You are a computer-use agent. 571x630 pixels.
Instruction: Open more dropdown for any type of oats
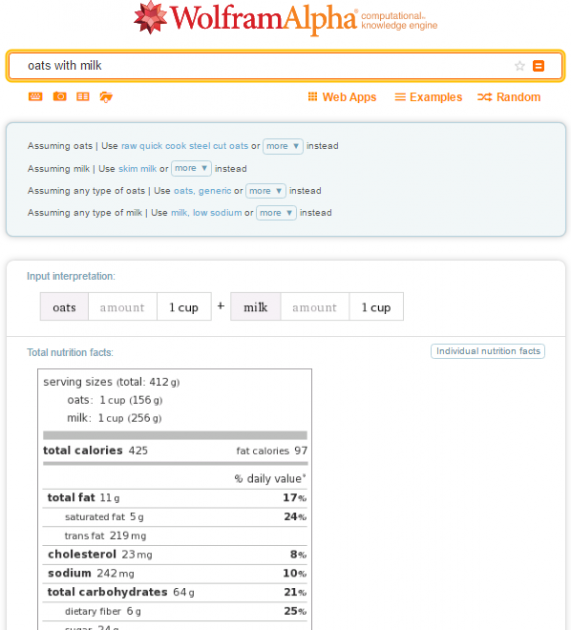[x=266, y=191]
